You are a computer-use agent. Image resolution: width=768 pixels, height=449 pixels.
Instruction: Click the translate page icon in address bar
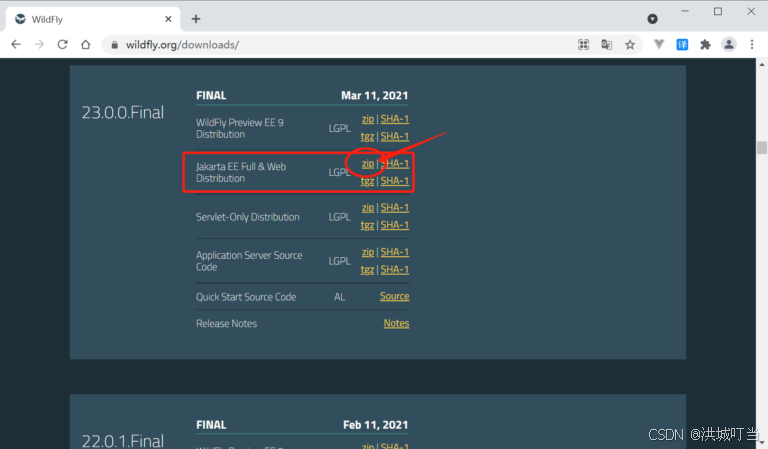click(606, 45)
